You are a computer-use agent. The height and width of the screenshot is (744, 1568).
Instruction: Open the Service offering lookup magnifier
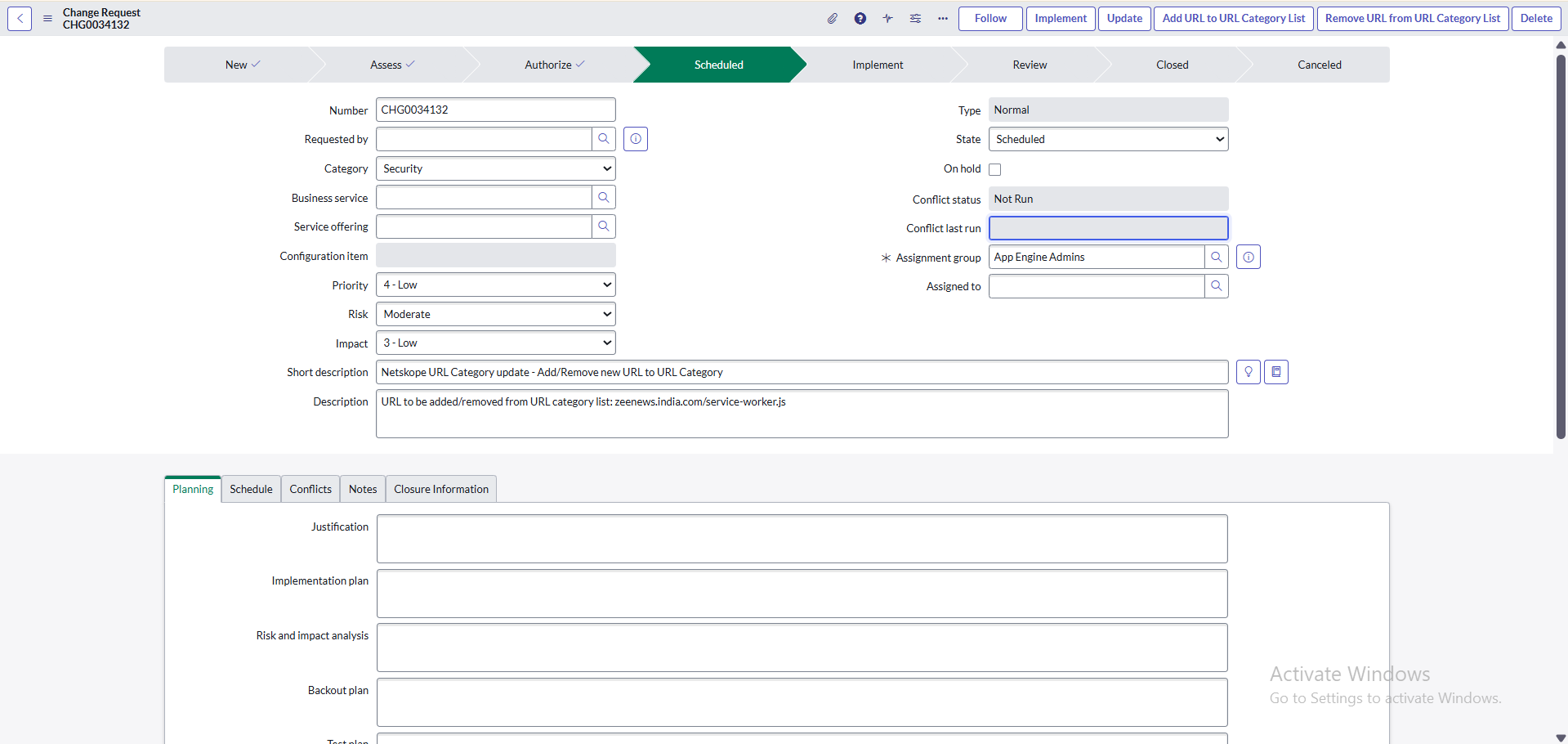pos(604,226)
